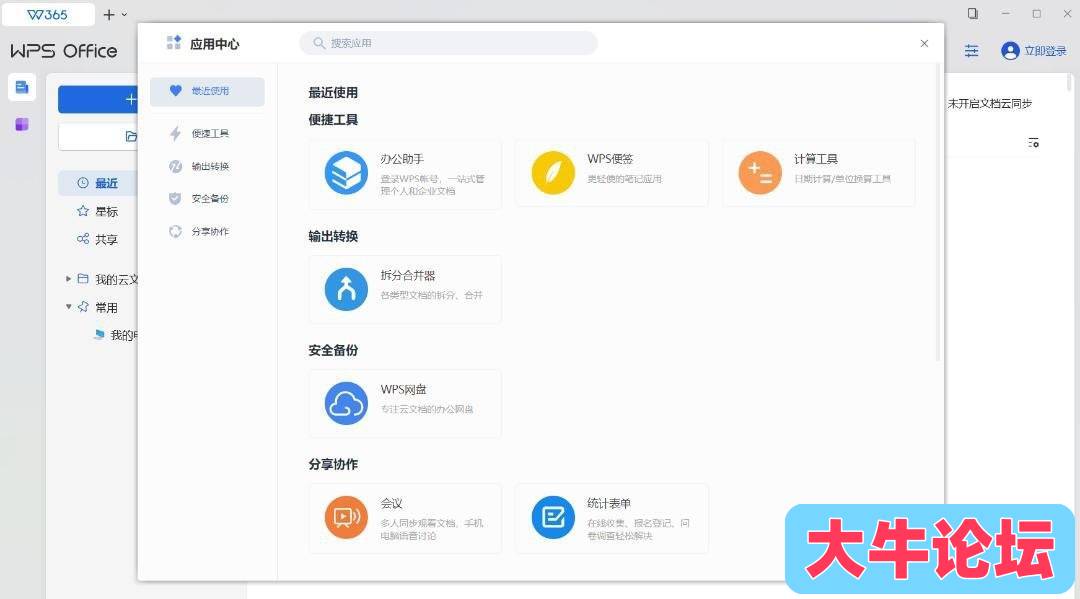
Task: Select 星标 in left navigation
Action: (98, 211)
